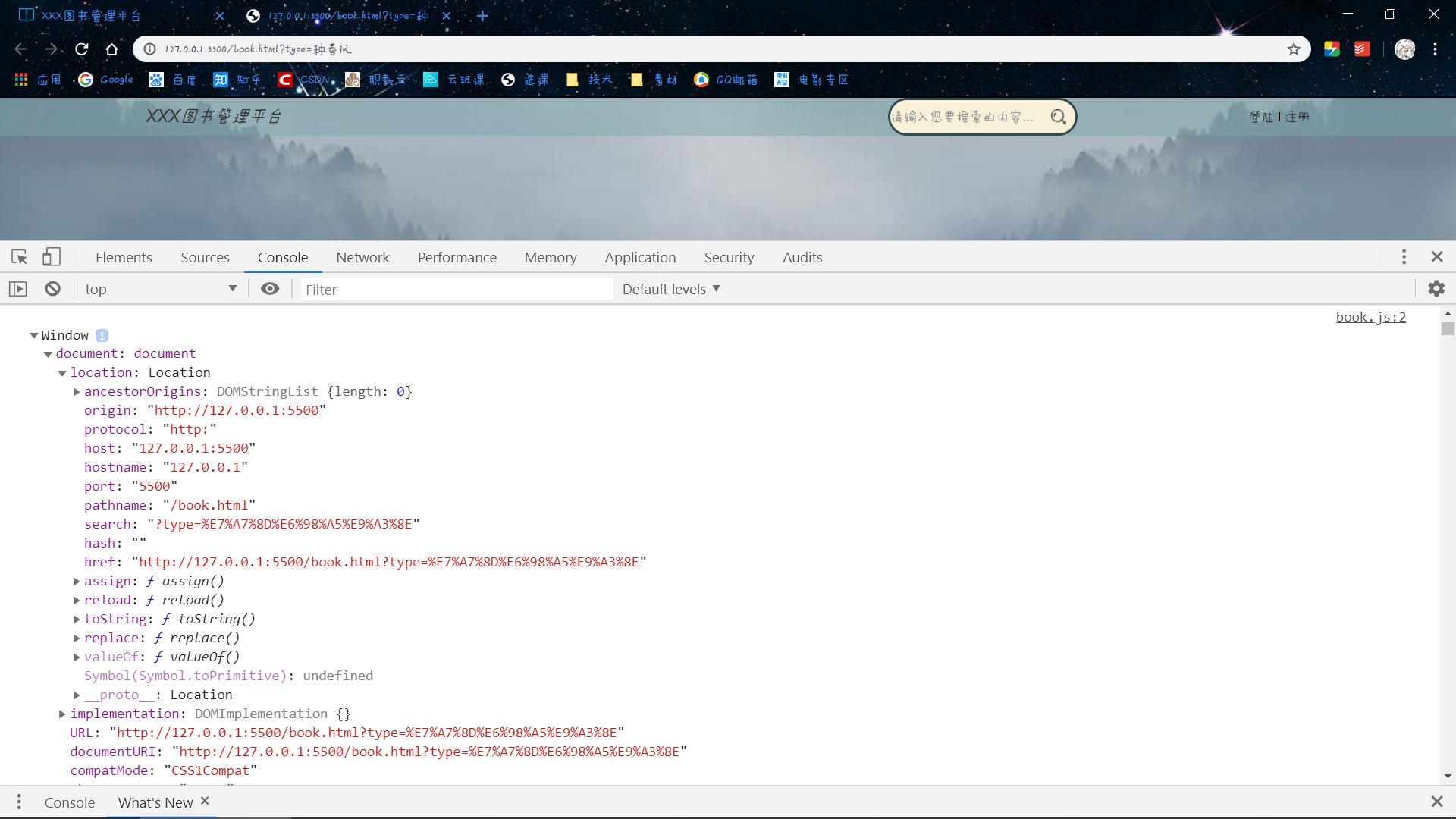Expand the ancestorOrigins property
Image resolution: width=1456 pixels, height=819 pixels.
click(77, 392)
